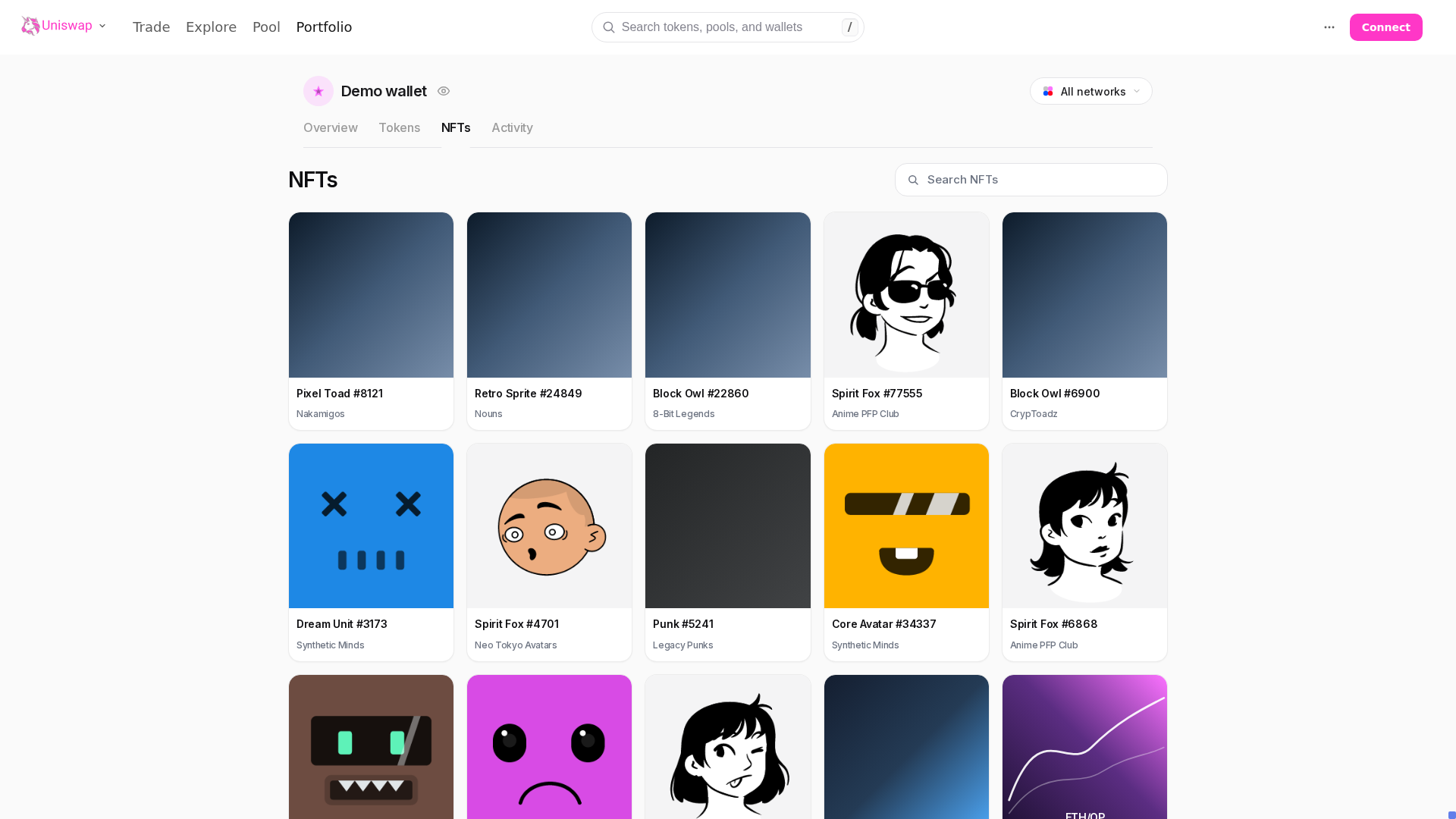1456x819 pixels.
Task: Open the three-dot more options menu
Action: pyautogui.click(x=1329, y=27)
